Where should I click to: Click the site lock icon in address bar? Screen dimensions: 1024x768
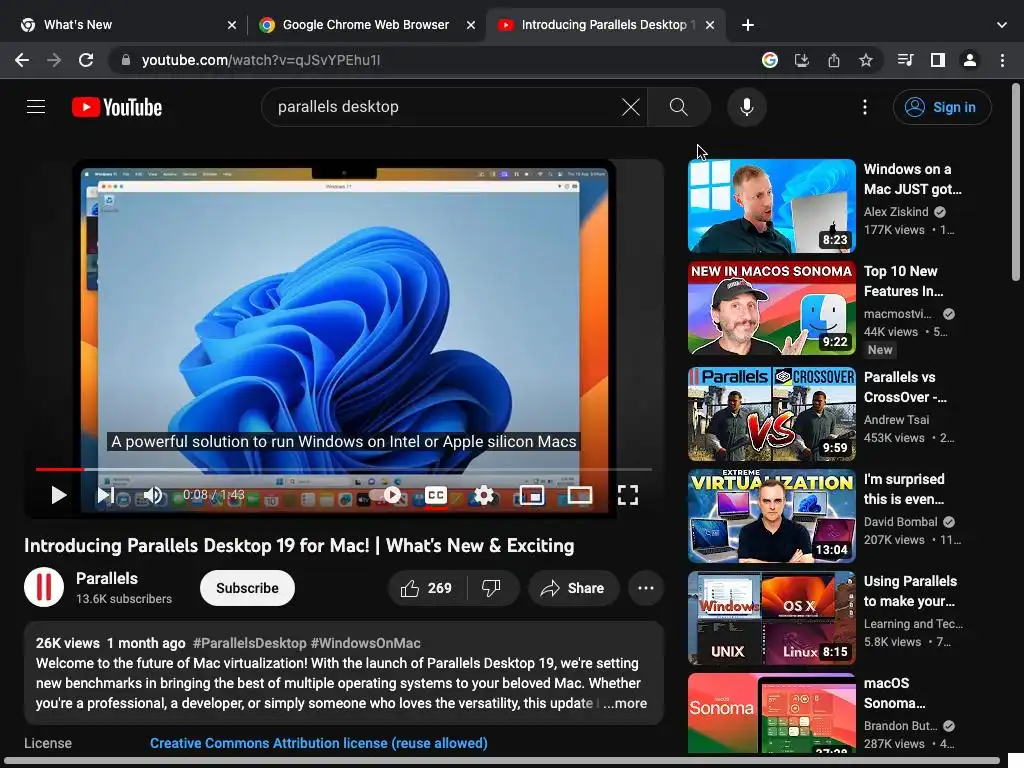pyautogui.click(x=126, y=60)
